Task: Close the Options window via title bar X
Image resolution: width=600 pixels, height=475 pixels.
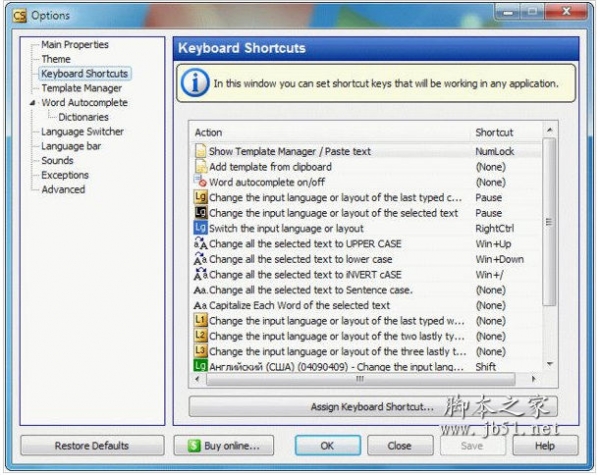Action: point(566,12)
